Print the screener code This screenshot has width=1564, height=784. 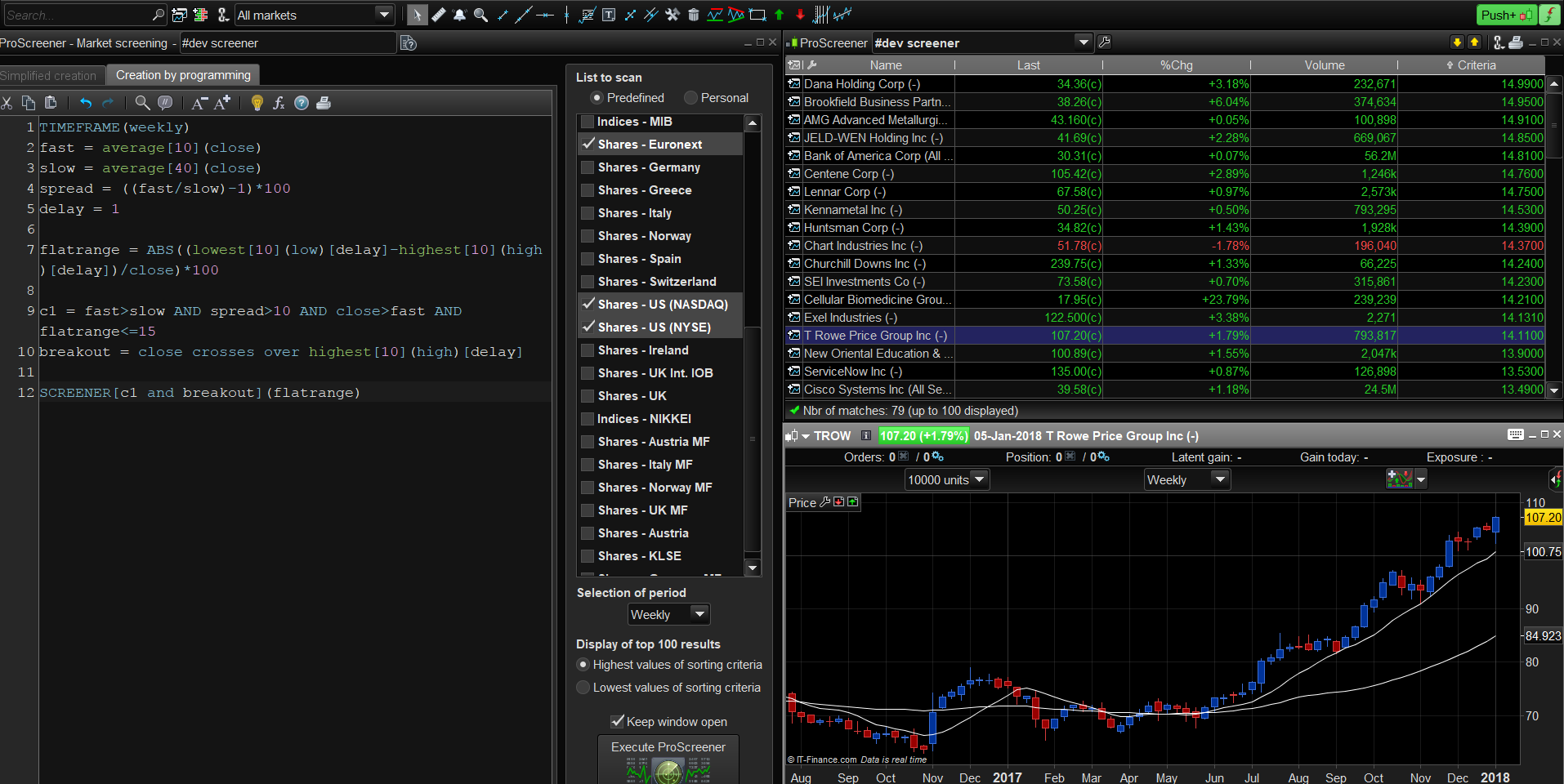(x=324, y=103)
